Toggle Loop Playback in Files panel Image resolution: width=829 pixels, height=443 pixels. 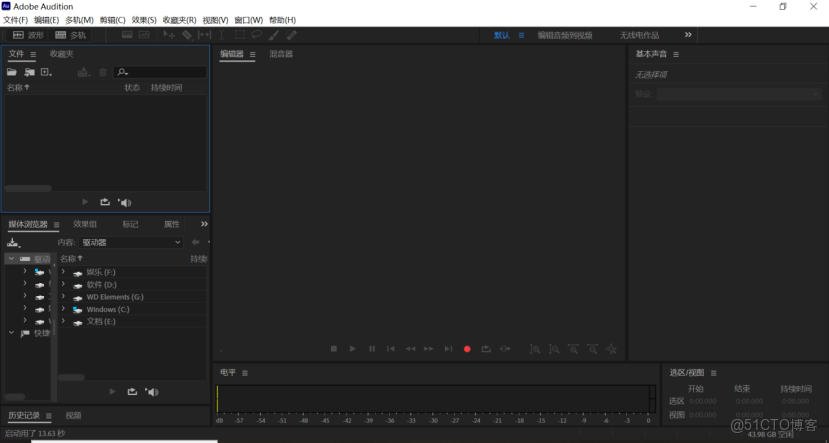point(105,202)
